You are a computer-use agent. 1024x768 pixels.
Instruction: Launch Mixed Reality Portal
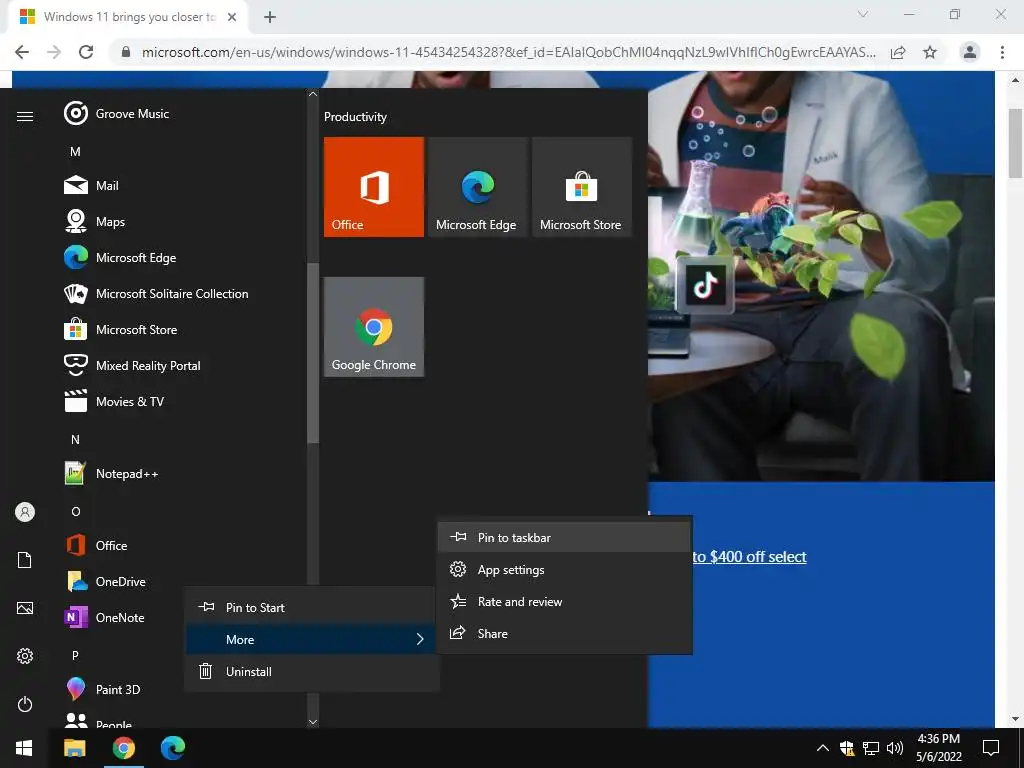tap(133, 365)
